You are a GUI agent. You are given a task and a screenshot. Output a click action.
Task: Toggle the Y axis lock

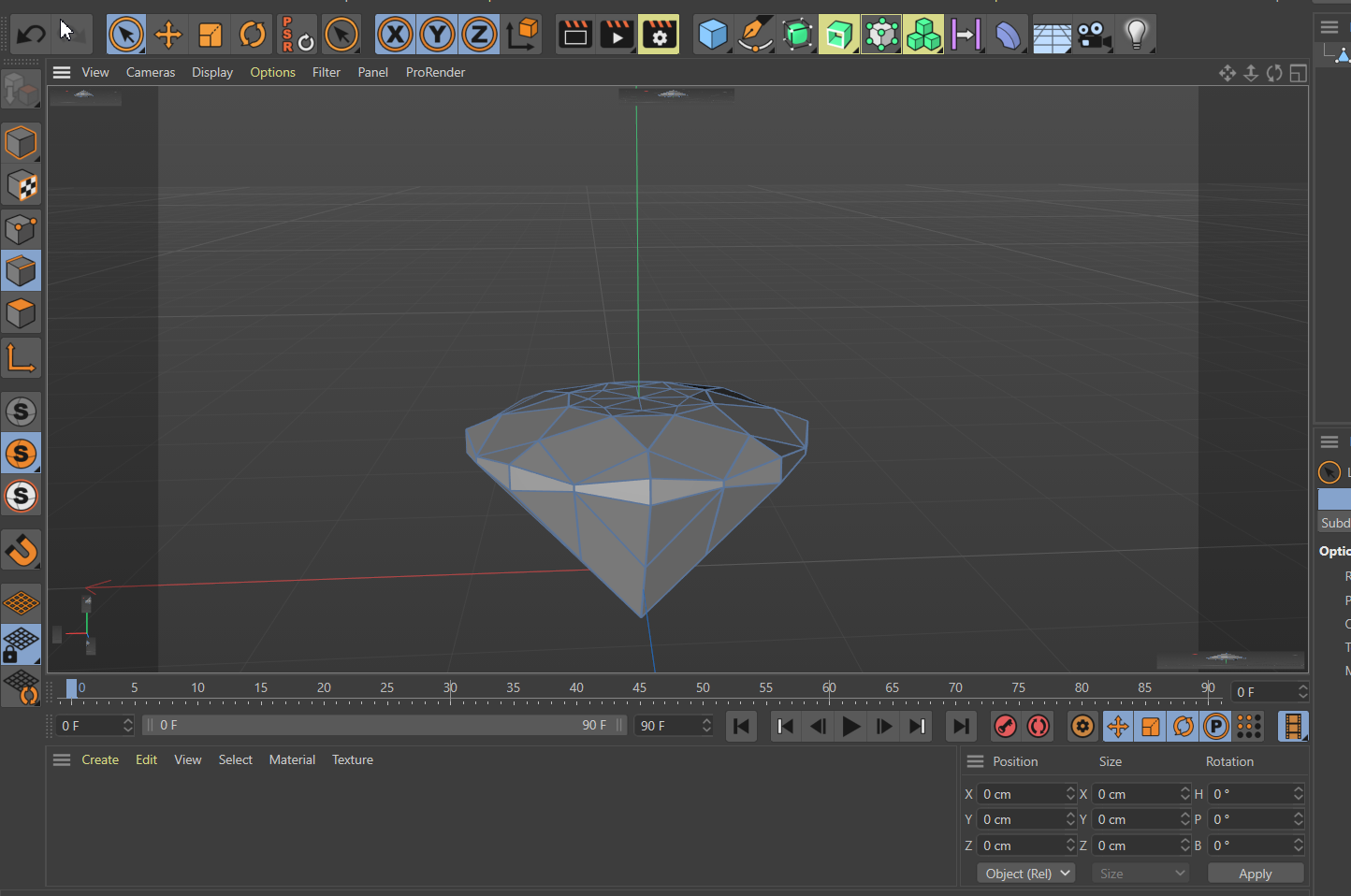tap(437, 36)
